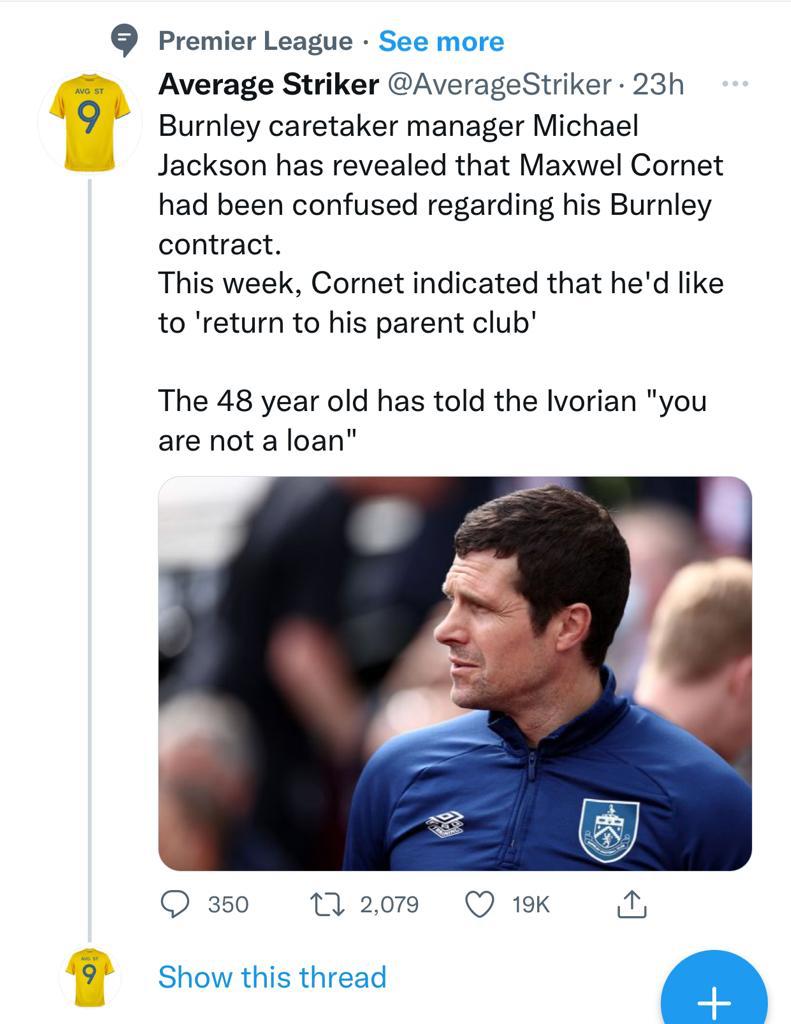This screenshot has height=1024, width=791.
Task: Click the Premier League topic icon
Action: (124, 41)
